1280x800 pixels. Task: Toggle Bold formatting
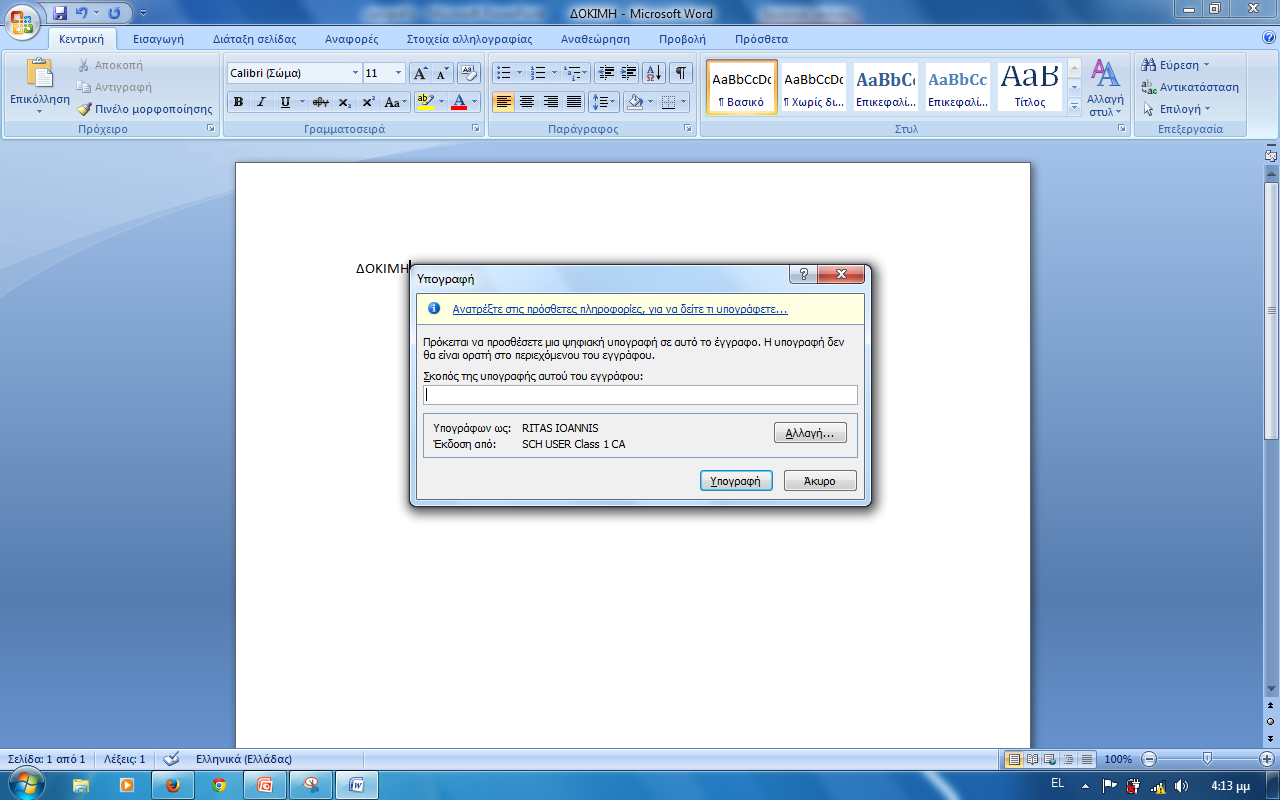(238, 102)
